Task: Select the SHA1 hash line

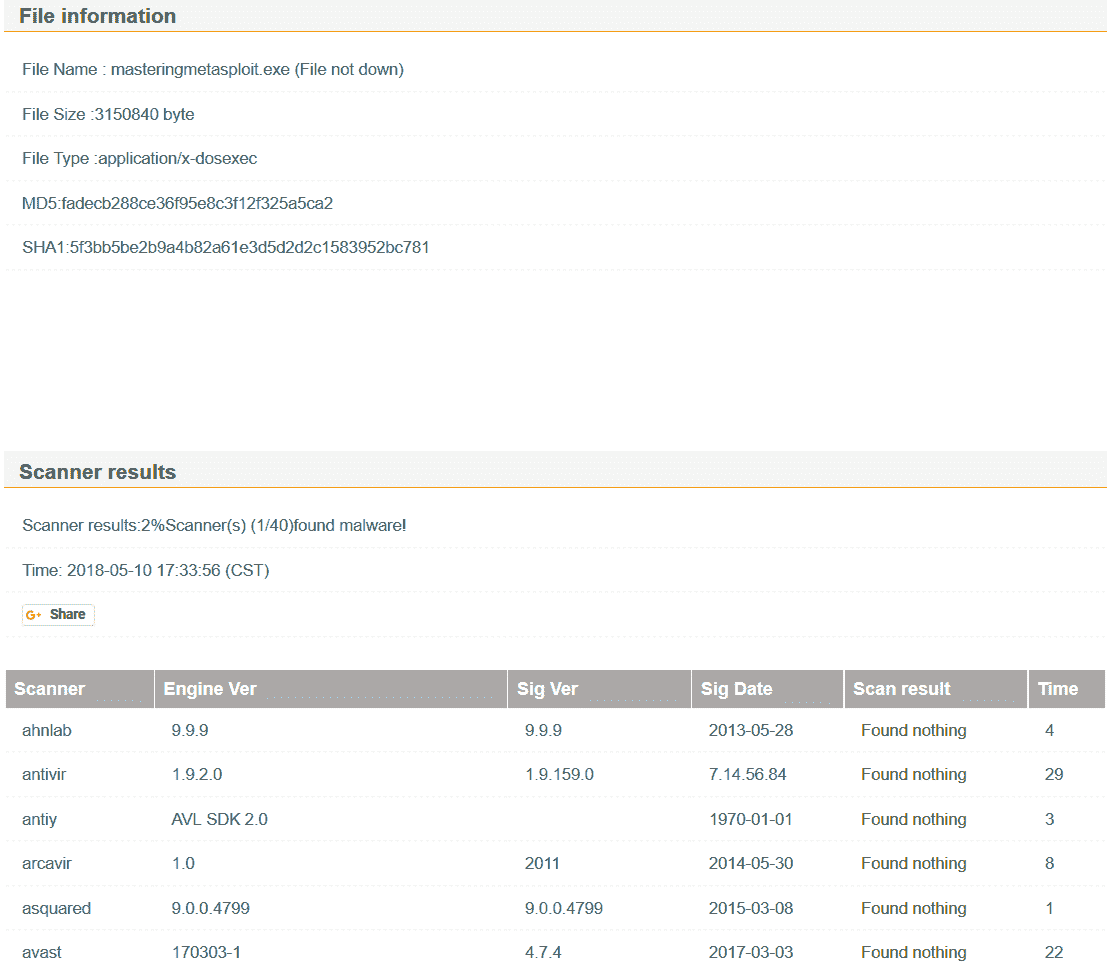Action: coord(226,247)
